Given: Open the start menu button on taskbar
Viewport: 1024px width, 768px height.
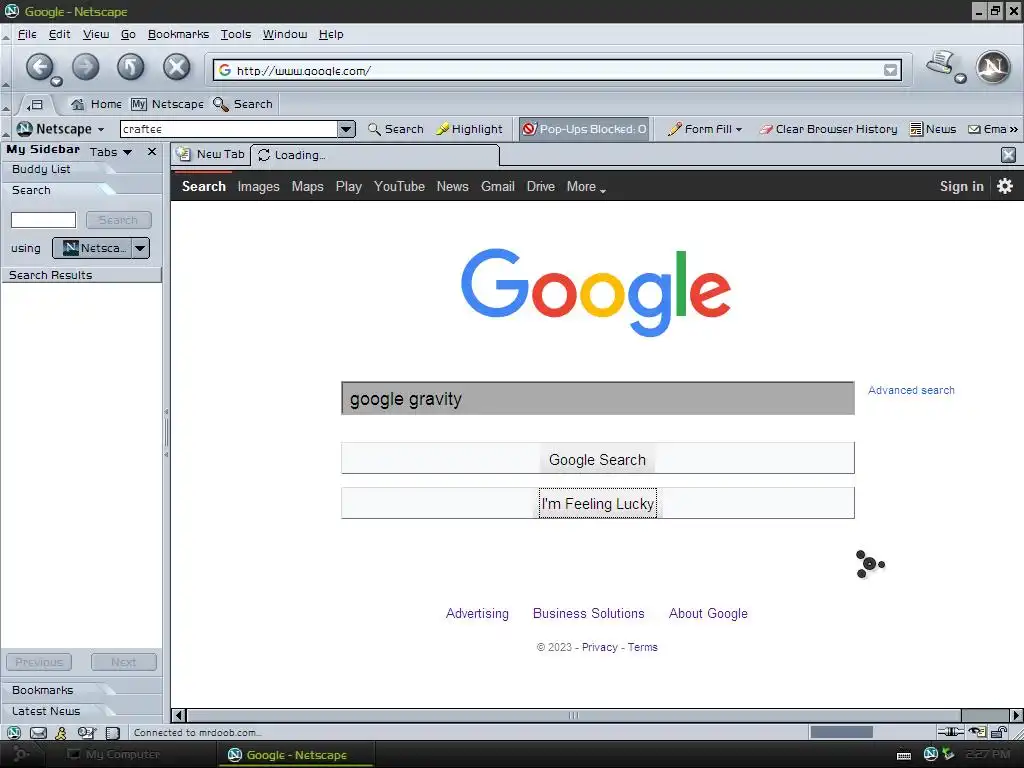Looking at the screenshot, I should 20,754.
